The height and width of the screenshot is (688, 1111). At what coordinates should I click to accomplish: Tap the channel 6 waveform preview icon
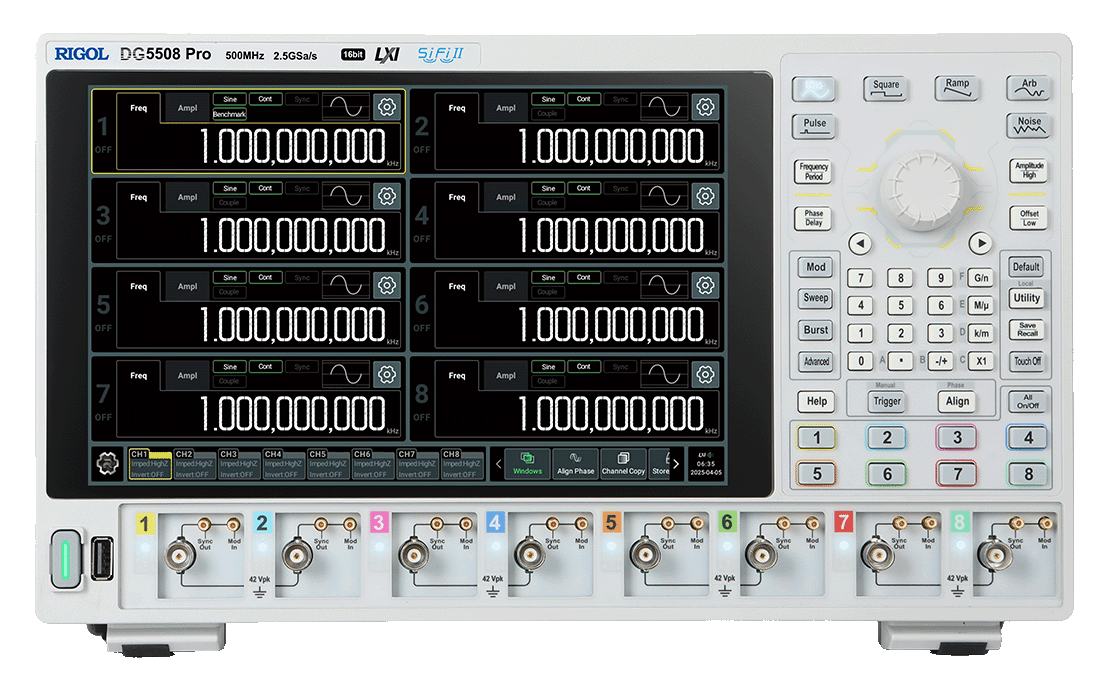[x=665, y=286]
